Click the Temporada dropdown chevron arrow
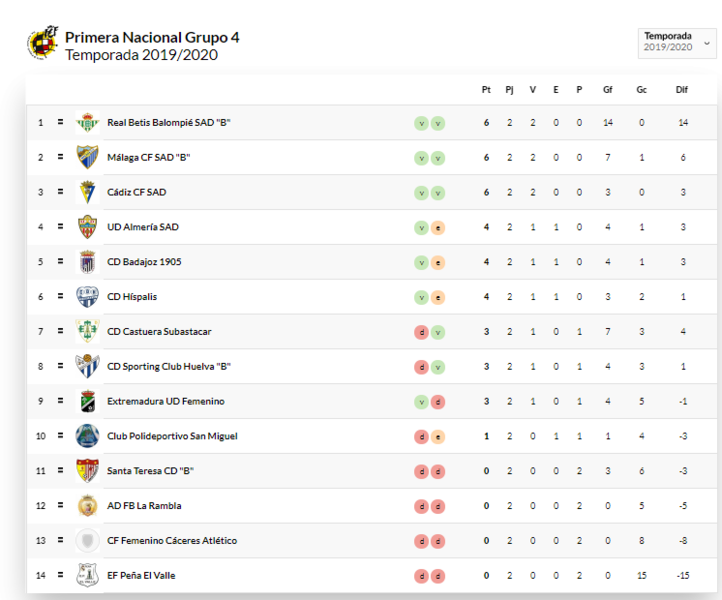 (707, 43)
